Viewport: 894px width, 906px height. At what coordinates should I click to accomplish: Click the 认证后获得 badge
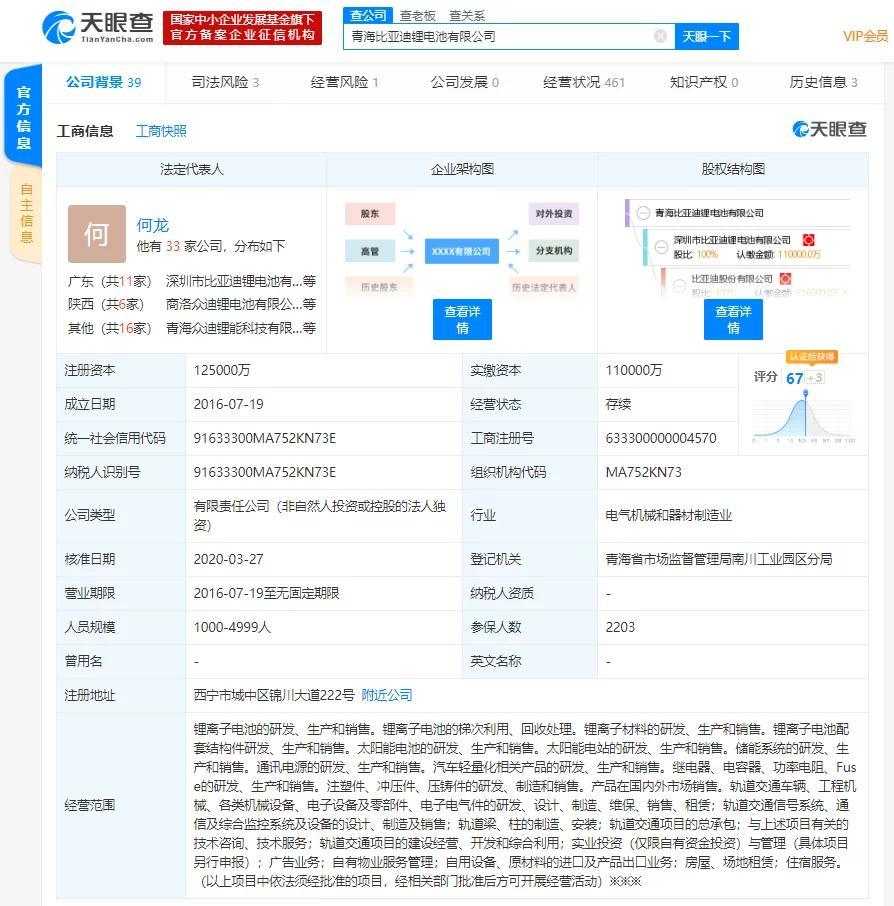(811, 357)
